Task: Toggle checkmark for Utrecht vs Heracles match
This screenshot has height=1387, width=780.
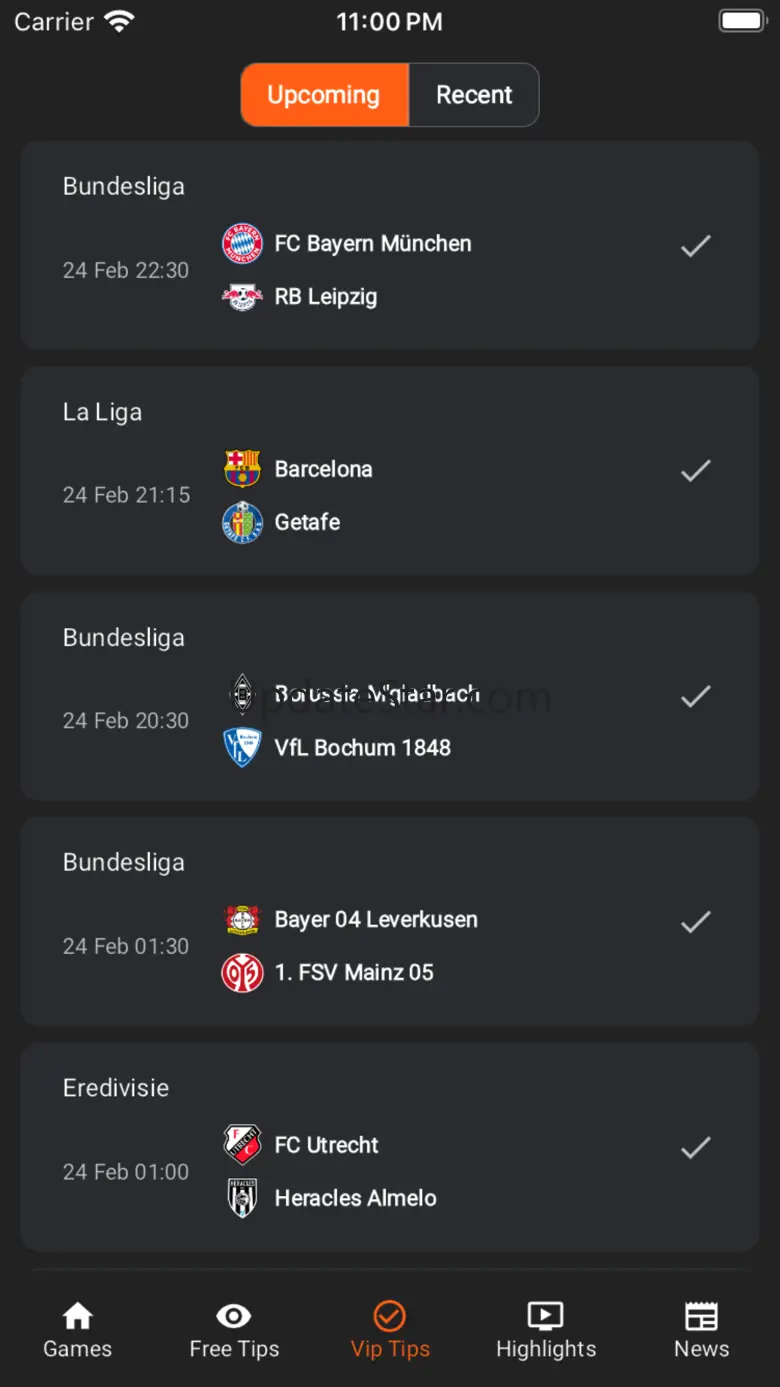Action: pos(696,1147)
